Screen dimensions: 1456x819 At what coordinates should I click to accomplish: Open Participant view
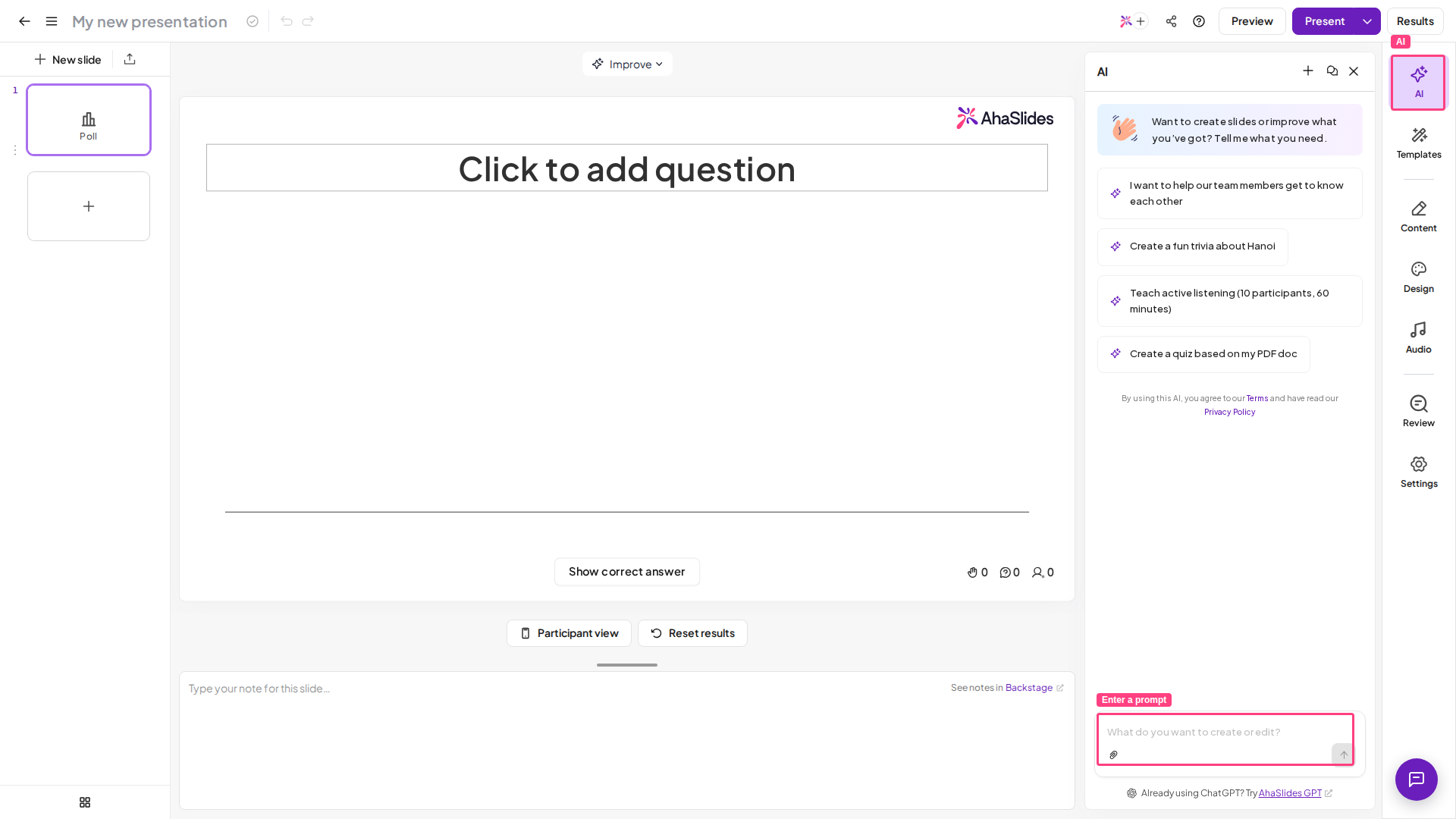[569, 633]
